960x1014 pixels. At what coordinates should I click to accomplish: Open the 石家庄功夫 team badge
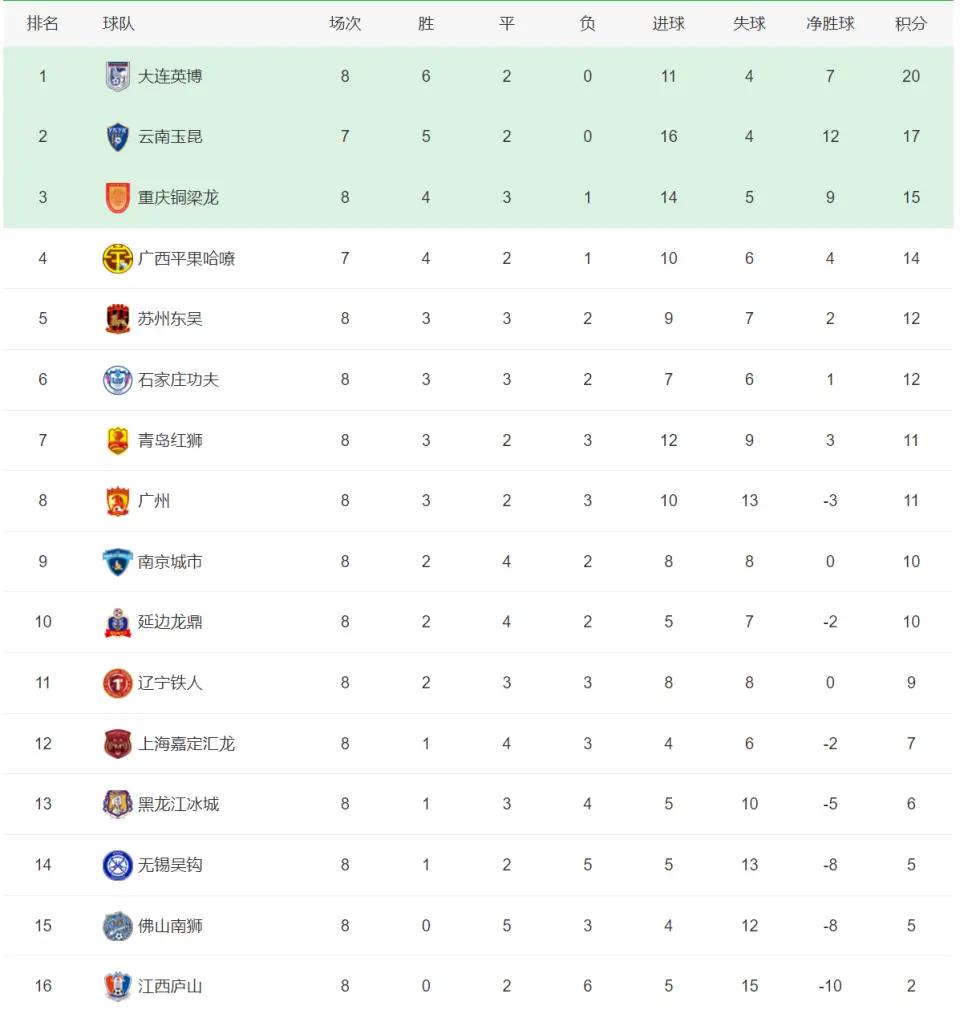pos(118,380)
